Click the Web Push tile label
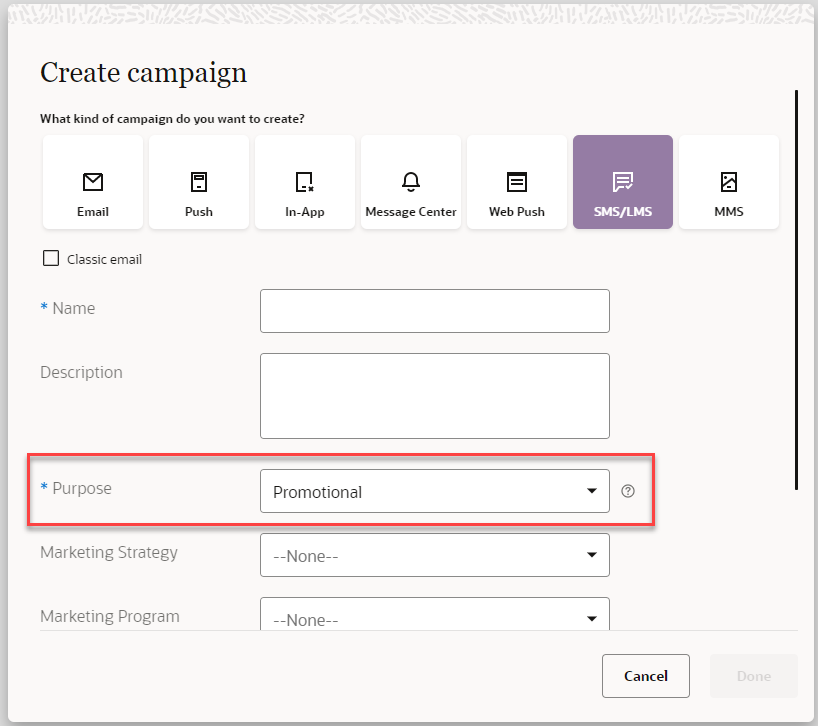Viewport: 818px width, 726px height. (517, 212)
